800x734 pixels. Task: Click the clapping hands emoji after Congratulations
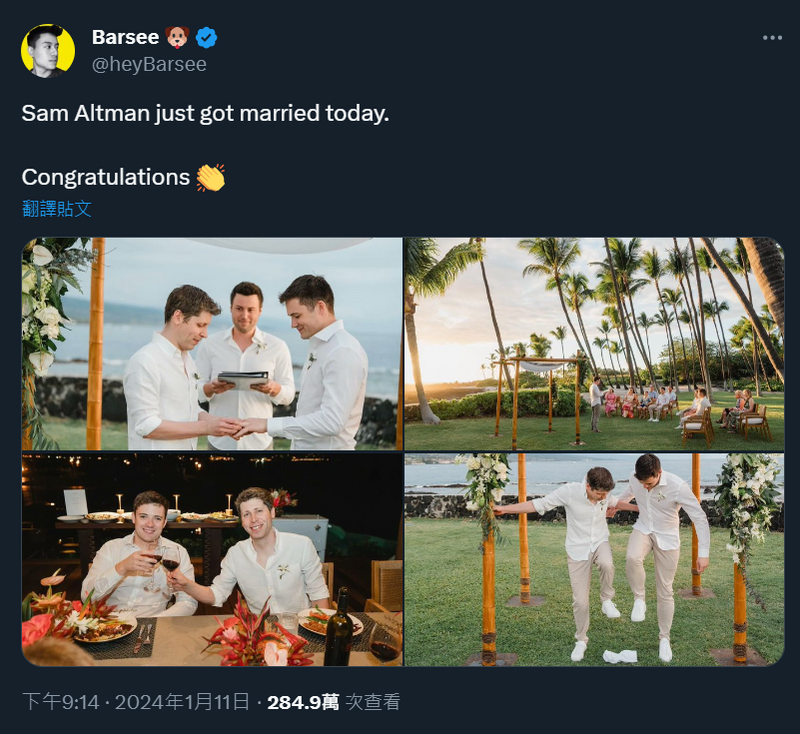(210, 178)
